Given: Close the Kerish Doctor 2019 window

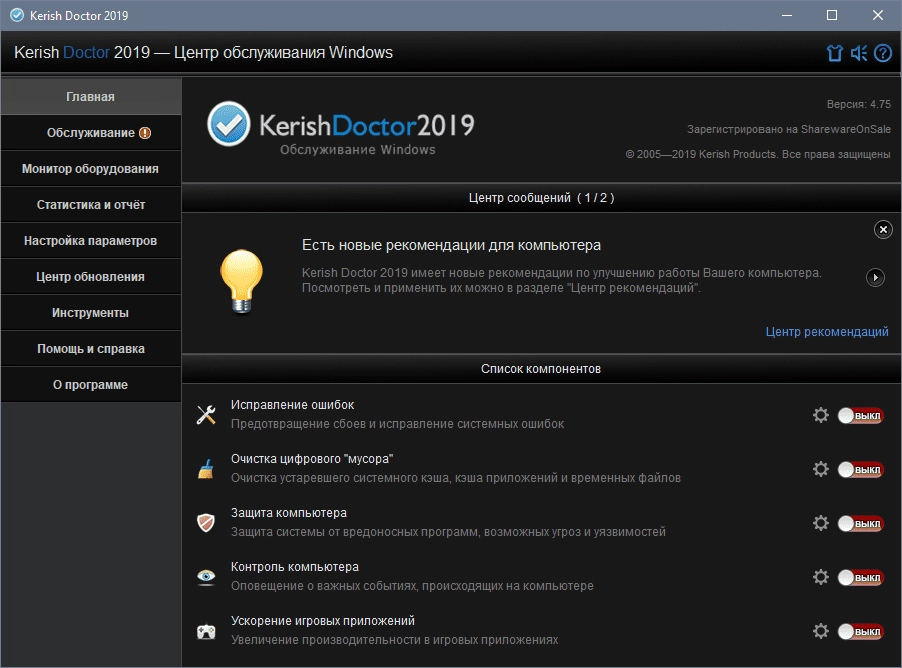Looking at the screenshot, I should pyautogui.click(x=878, y=16).
